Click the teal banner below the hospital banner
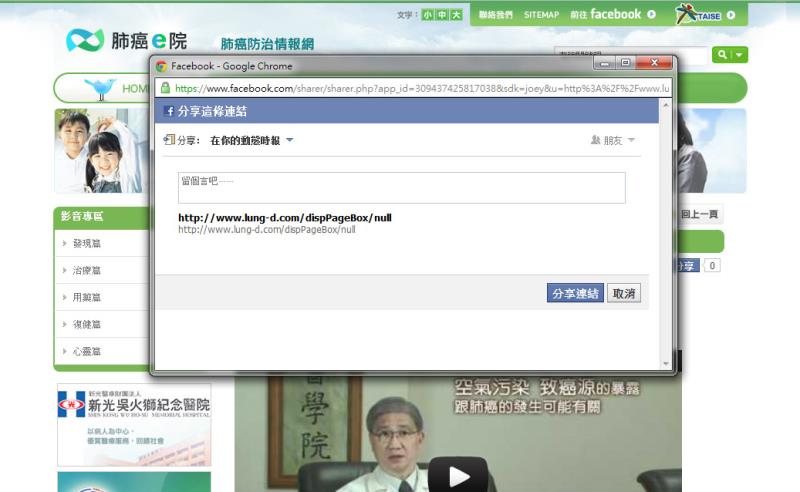The height and width of the screenshot is (492, 800). coord(134,482)
